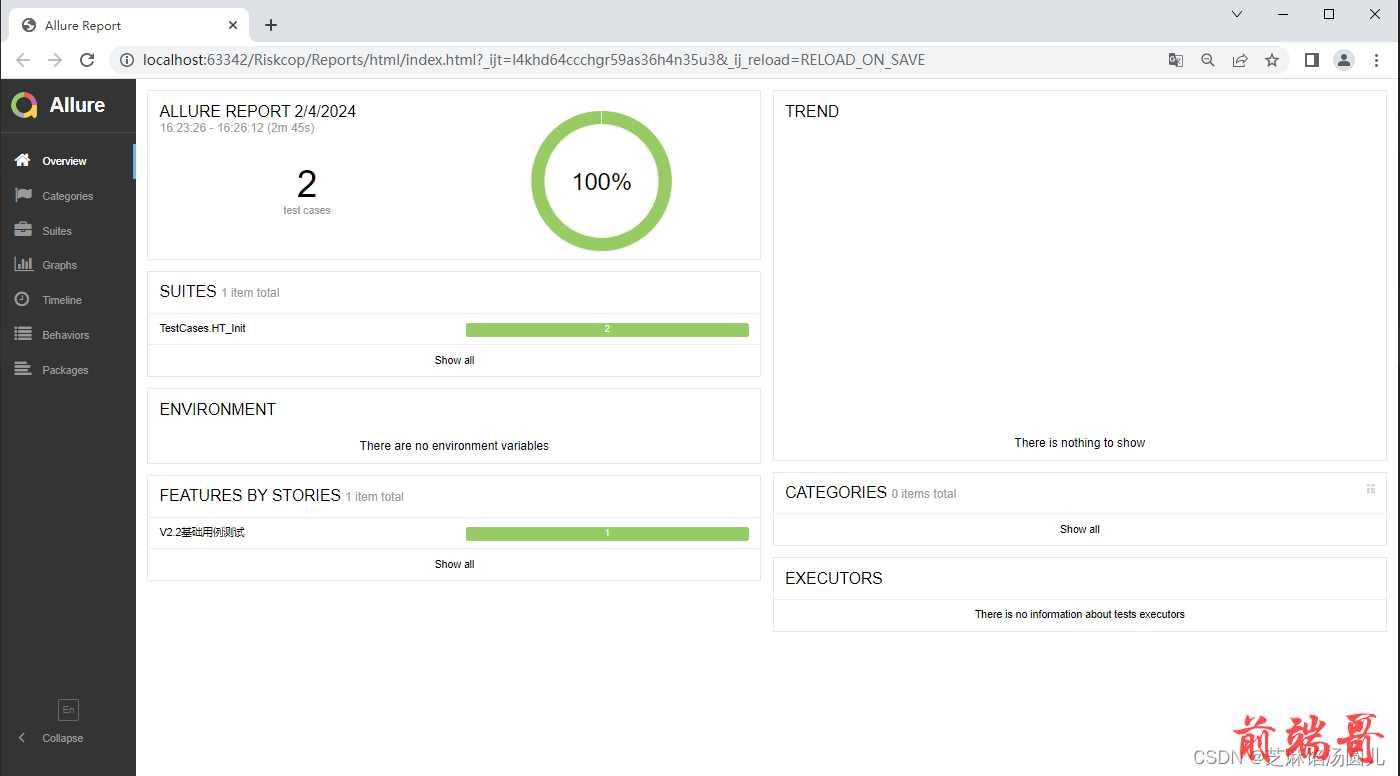Open tab search dropdown chevron
Viewport: 1400px width, 776px height.
[1237, 14]
